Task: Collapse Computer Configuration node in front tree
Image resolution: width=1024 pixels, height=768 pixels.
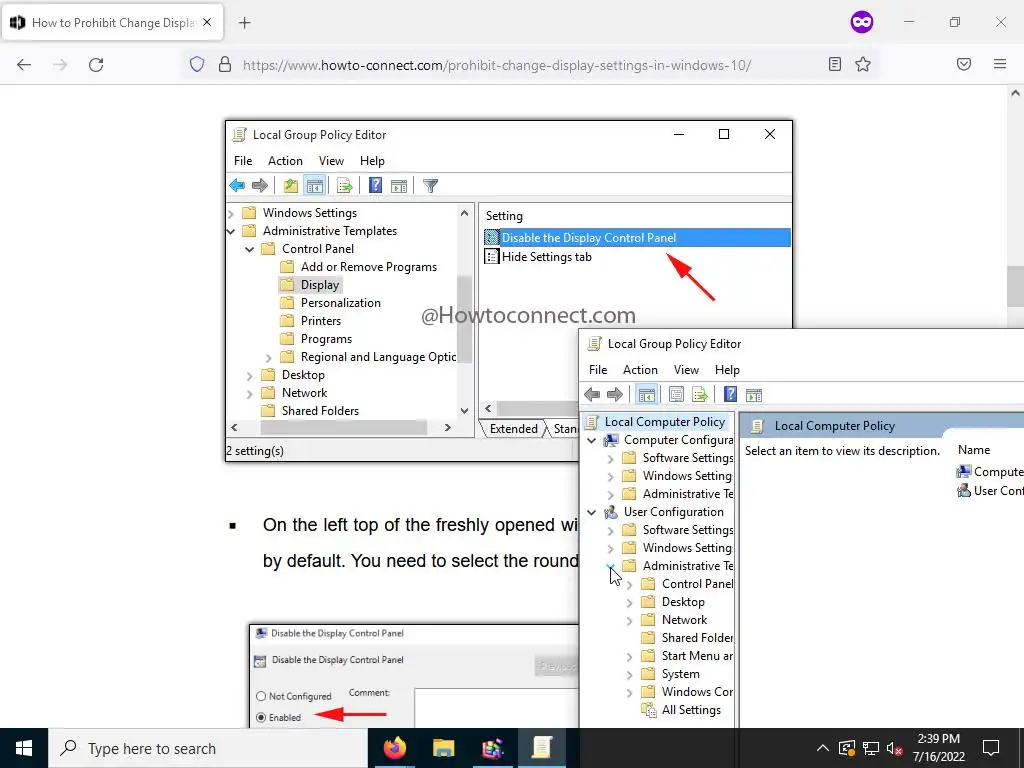Action: (x=592, y=440)
